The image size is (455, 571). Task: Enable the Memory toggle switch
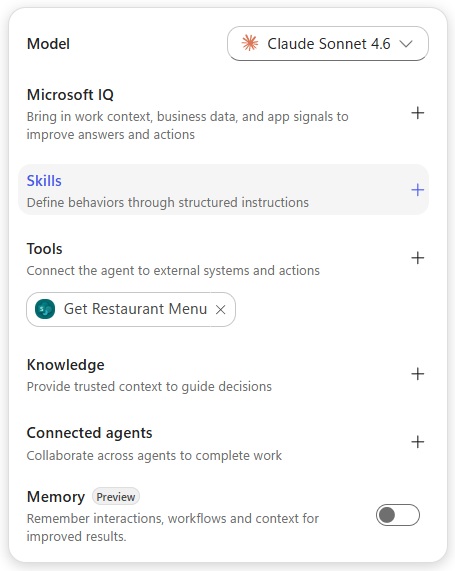tap(398, 515)
